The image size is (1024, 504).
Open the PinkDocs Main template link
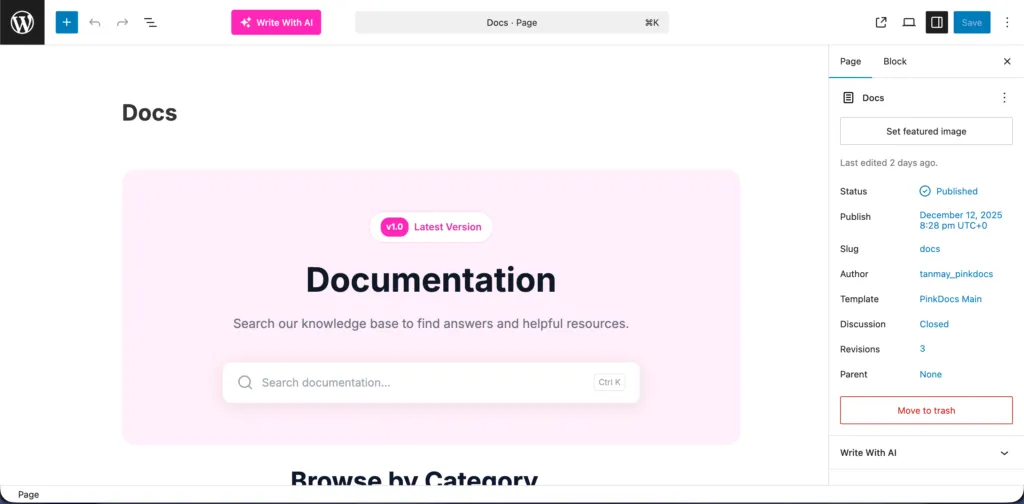[x=950, y=299]
